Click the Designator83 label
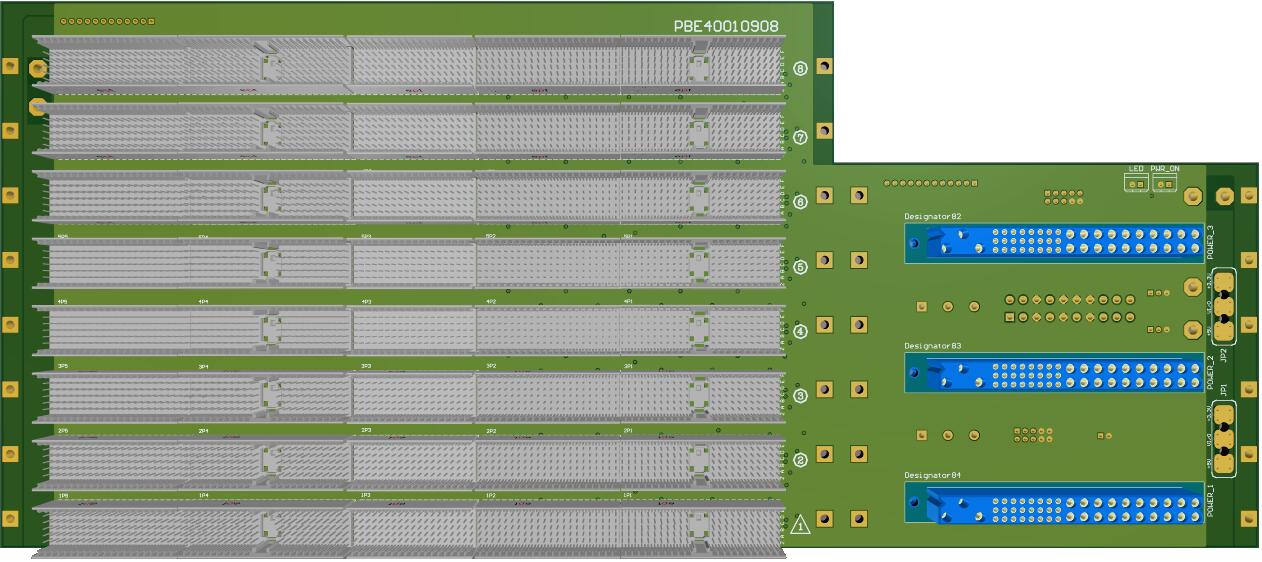The height and width of the screenshot is (562, 1262). point(932,345)
